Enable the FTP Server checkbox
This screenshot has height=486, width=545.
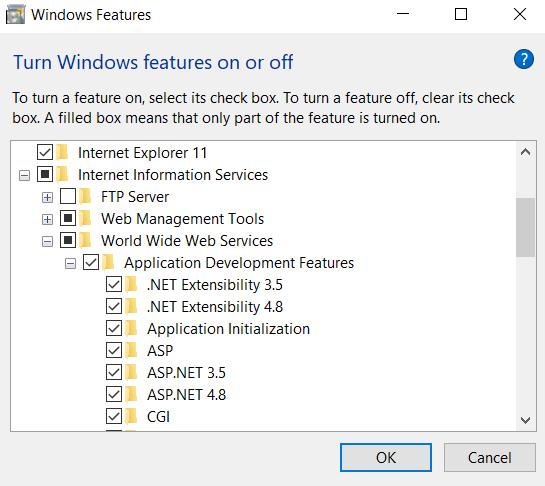68,196
